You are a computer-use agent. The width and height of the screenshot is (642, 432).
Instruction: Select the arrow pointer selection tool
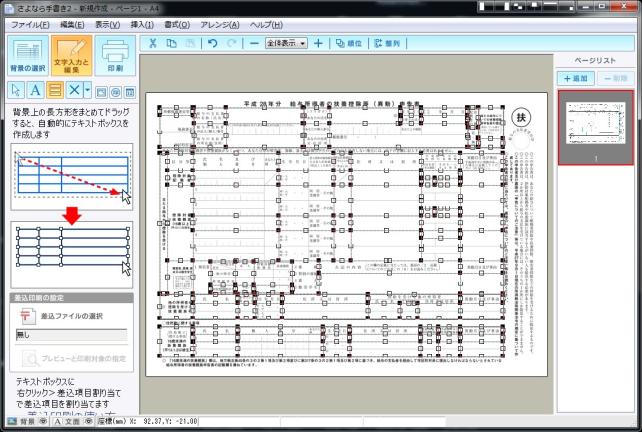pyautogui.click(x=16, y=90)
